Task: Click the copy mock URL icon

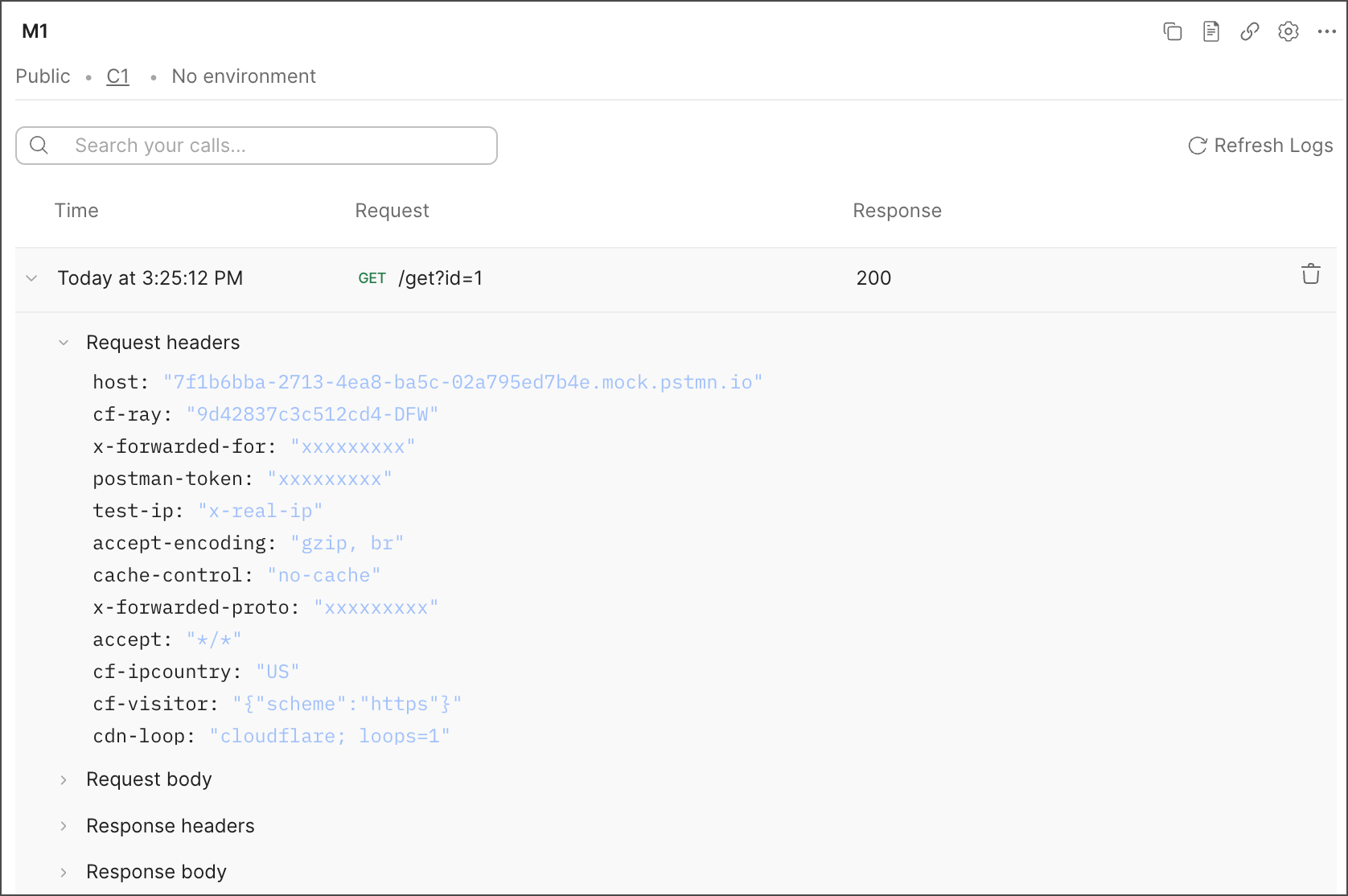Action: (x=1172, y=31)
